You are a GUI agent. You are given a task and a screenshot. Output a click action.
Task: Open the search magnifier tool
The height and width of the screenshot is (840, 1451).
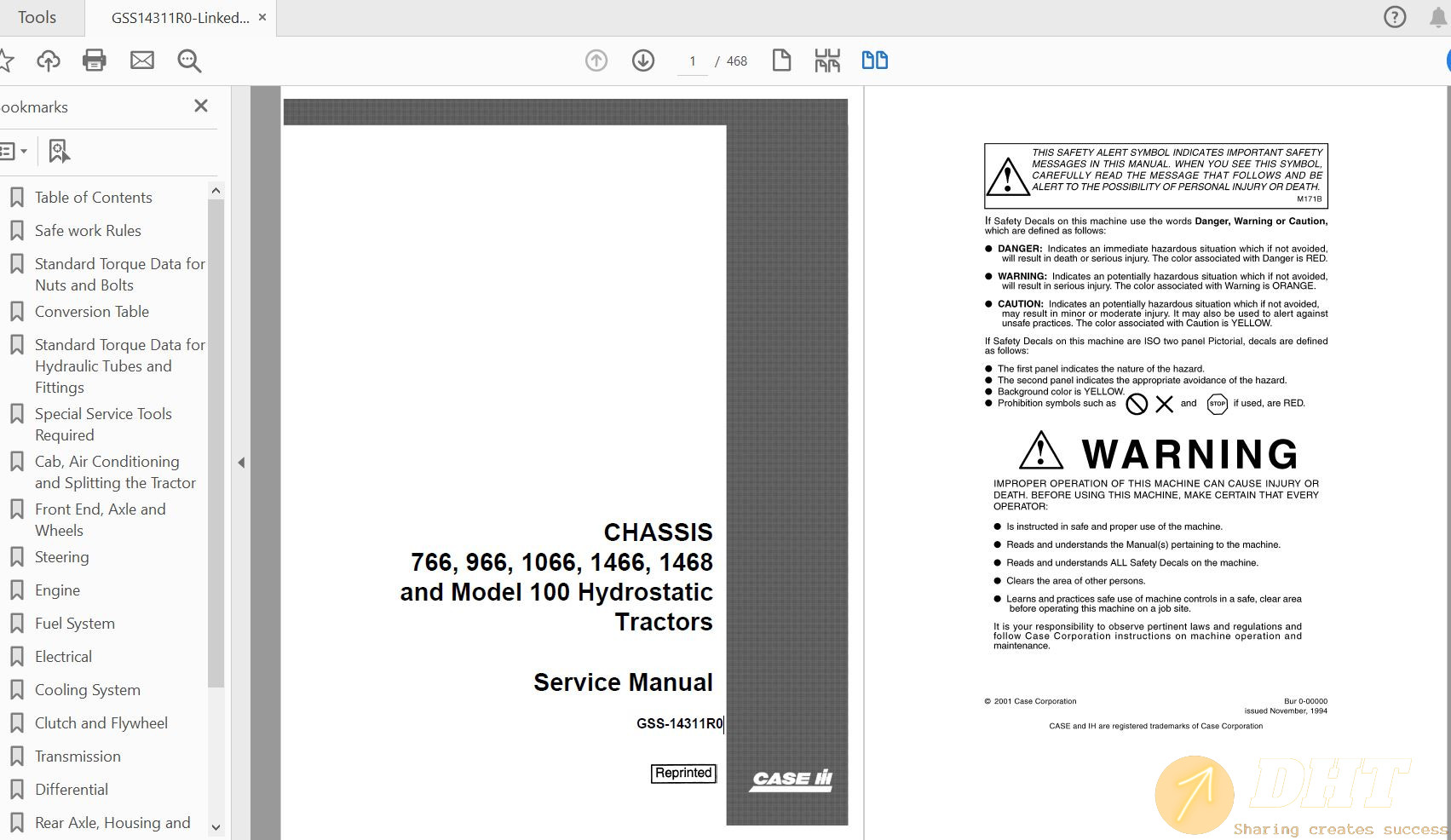(189, 60)
